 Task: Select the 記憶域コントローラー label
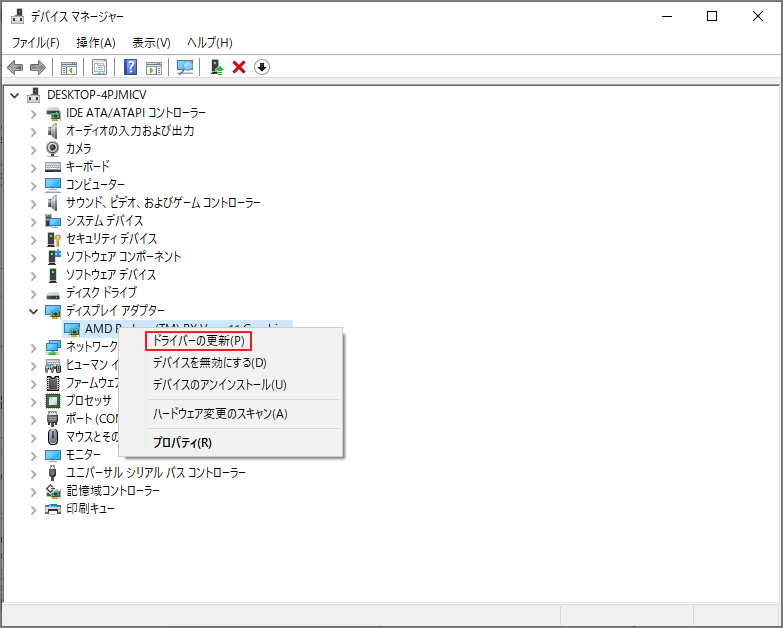[113, 491]
